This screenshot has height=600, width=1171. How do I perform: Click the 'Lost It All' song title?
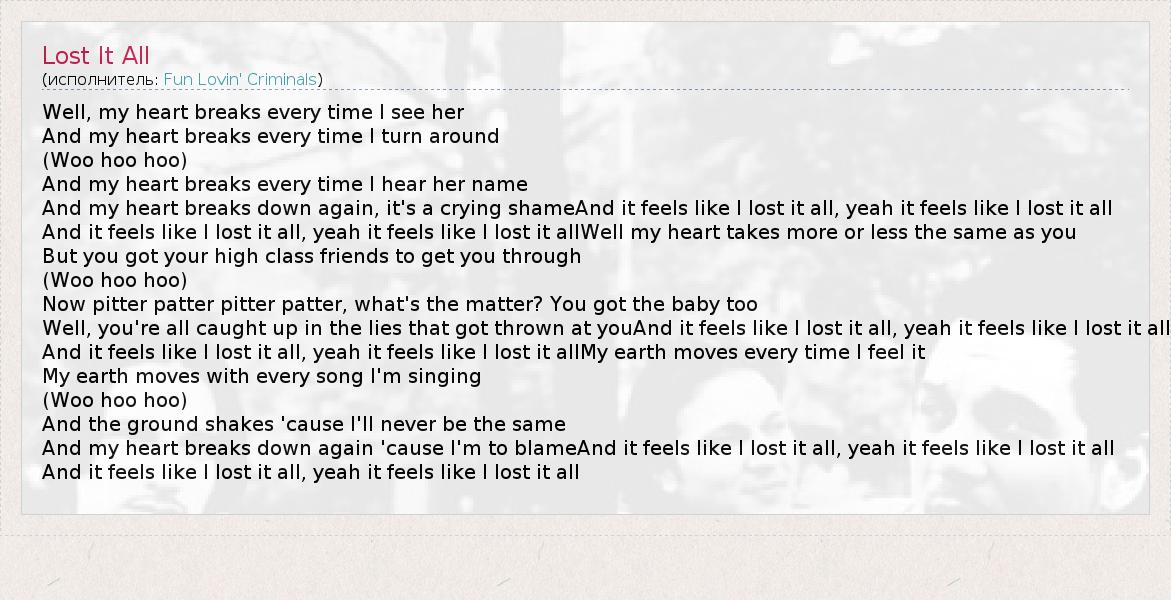point(96,56)
